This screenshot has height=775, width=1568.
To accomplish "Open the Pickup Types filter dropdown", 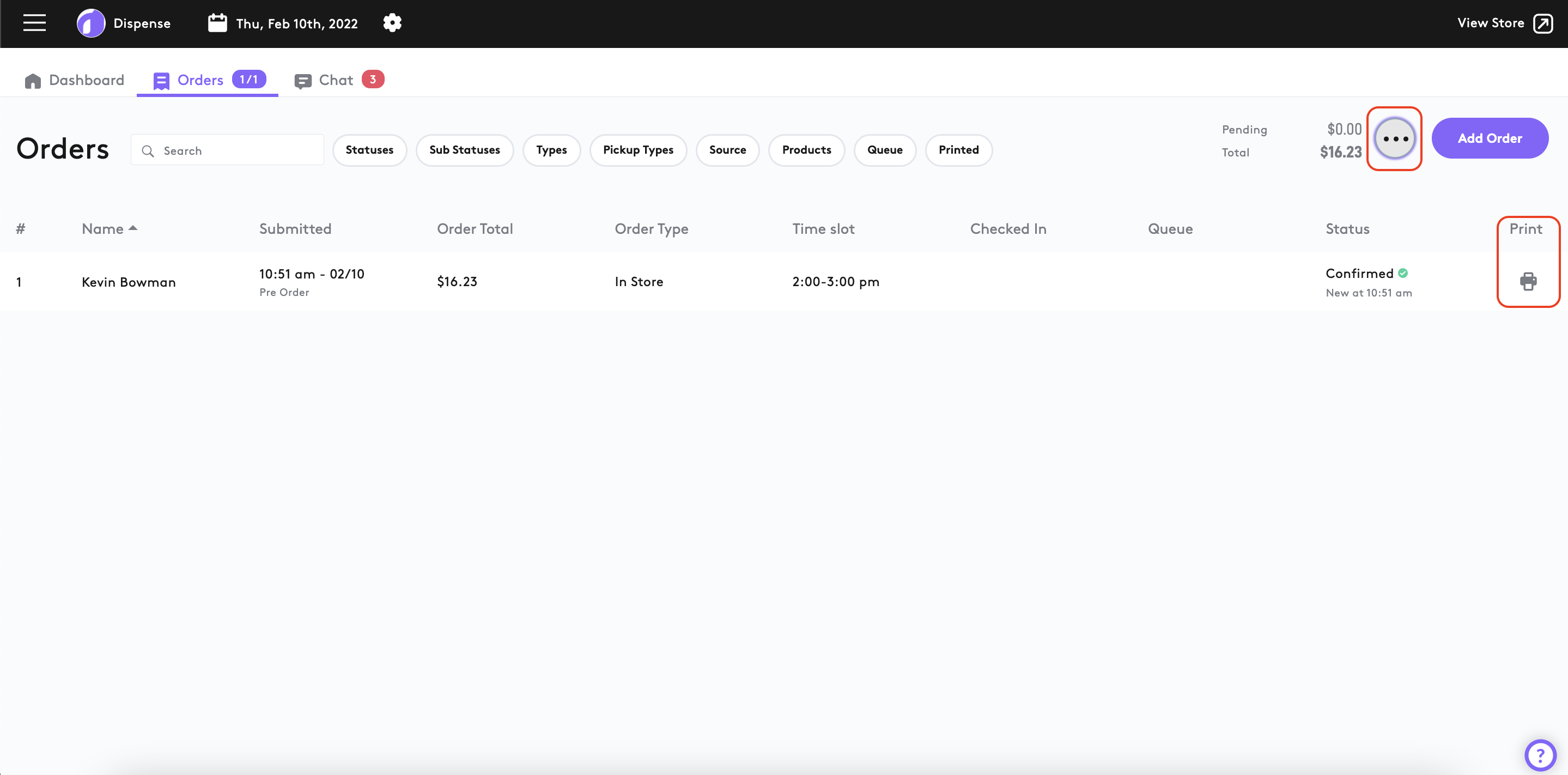I will coord(637,150).
